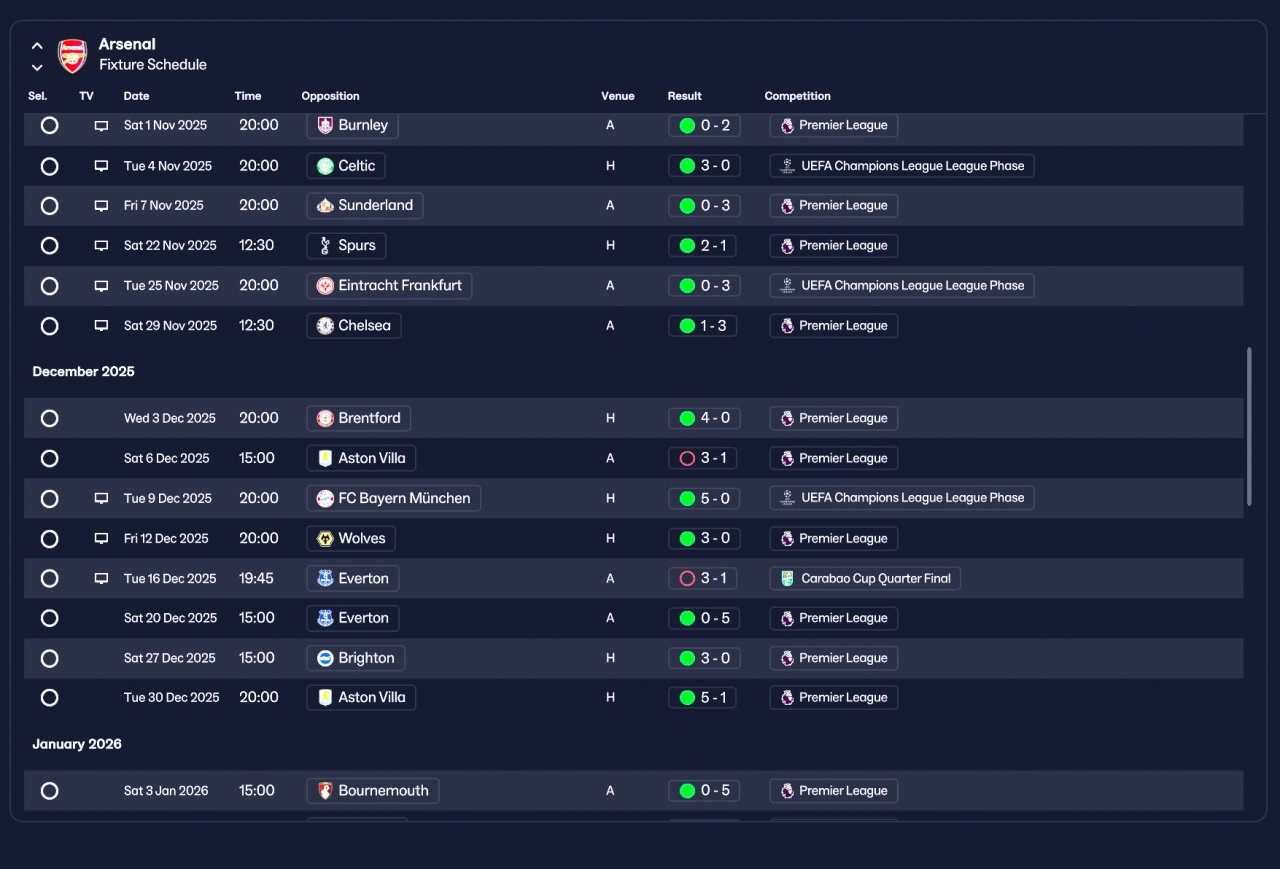
Task: Select the radio circle for Chelsea fixture
Action: pyautogui.click(x=49, y=326)
